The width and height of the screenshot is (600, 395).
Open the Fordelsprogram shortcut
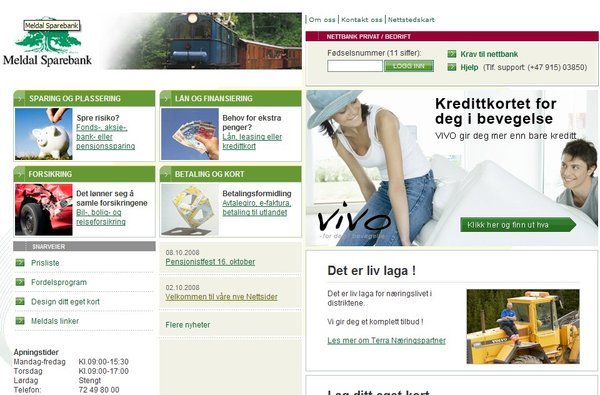(59, 282)
